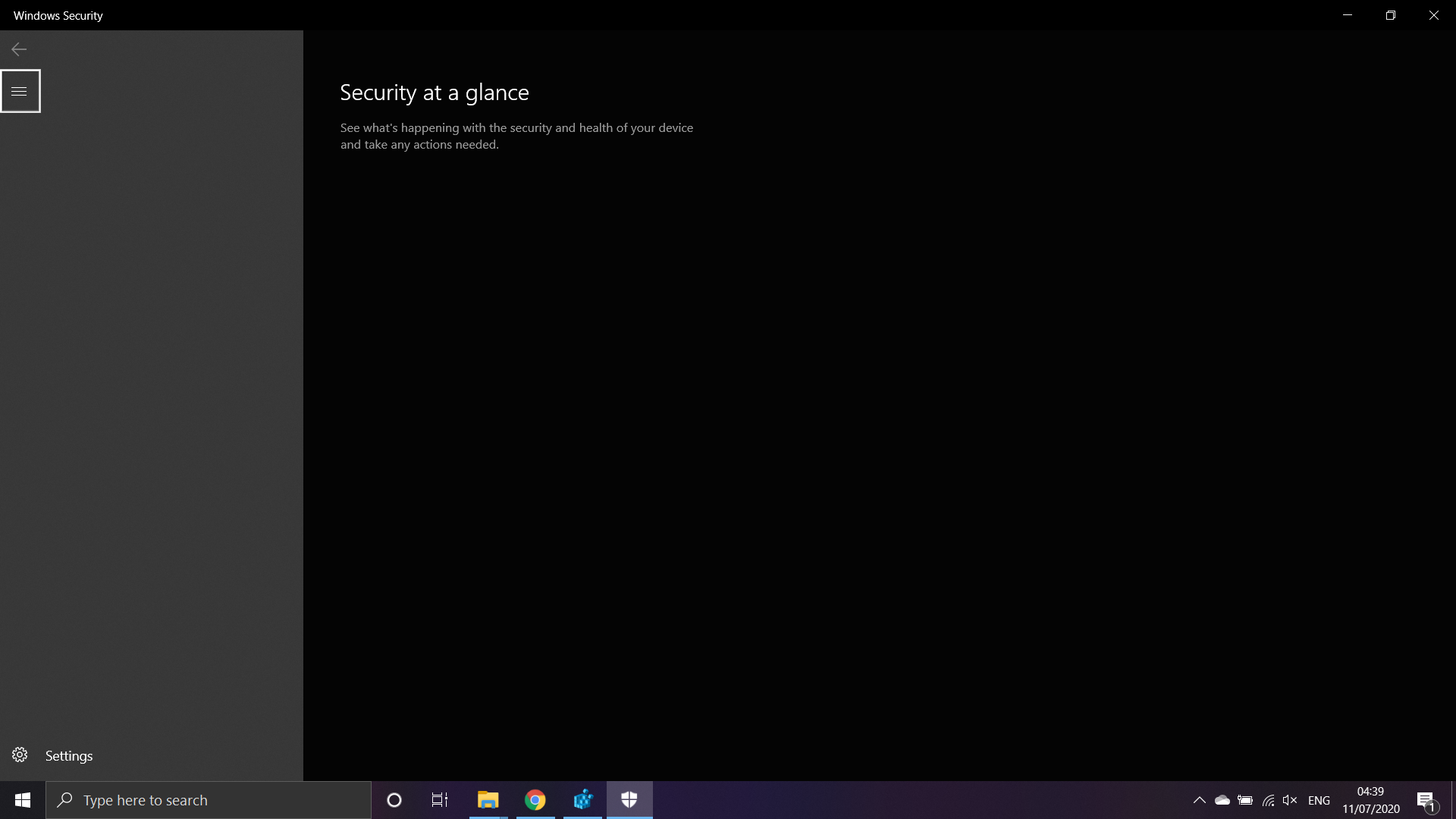The width and height of the screenshot is (1456, 819).
Task: Open File Explorer from the taskbar
Action: click(488, 800)
